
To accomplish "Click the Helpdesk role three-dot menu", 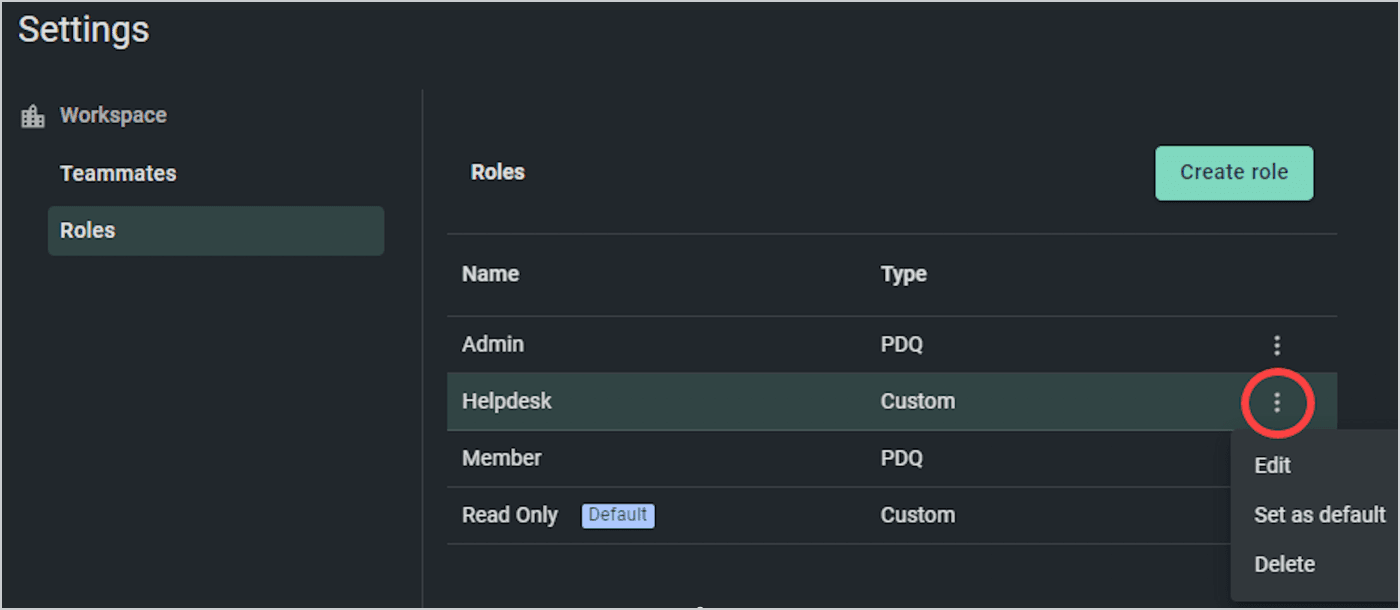I will pos(1277,402).
